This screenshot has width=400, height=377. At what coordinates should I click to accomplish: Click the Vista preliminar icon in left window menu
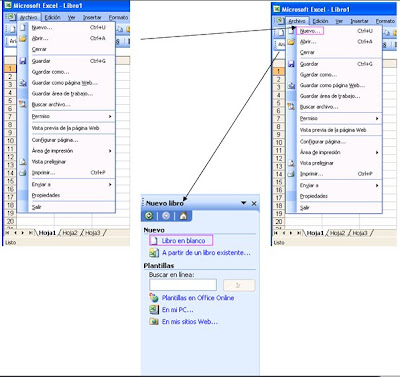23,162
